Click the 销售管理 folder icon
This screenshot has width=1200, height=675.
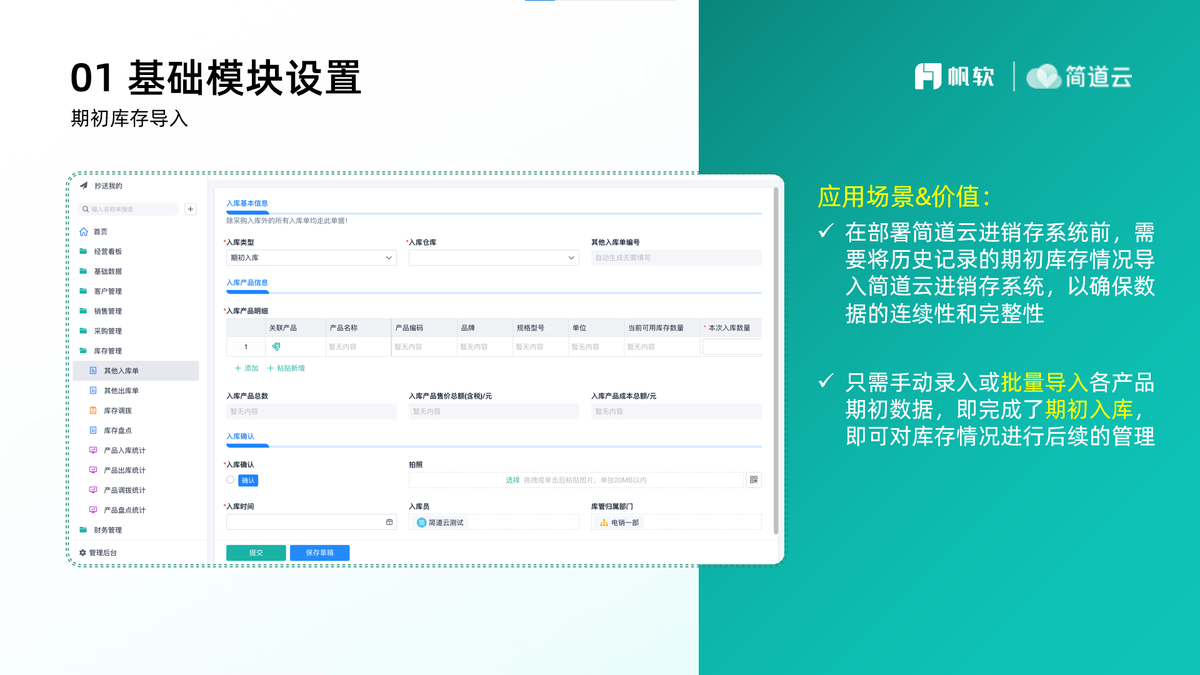(x=84, y=311)
